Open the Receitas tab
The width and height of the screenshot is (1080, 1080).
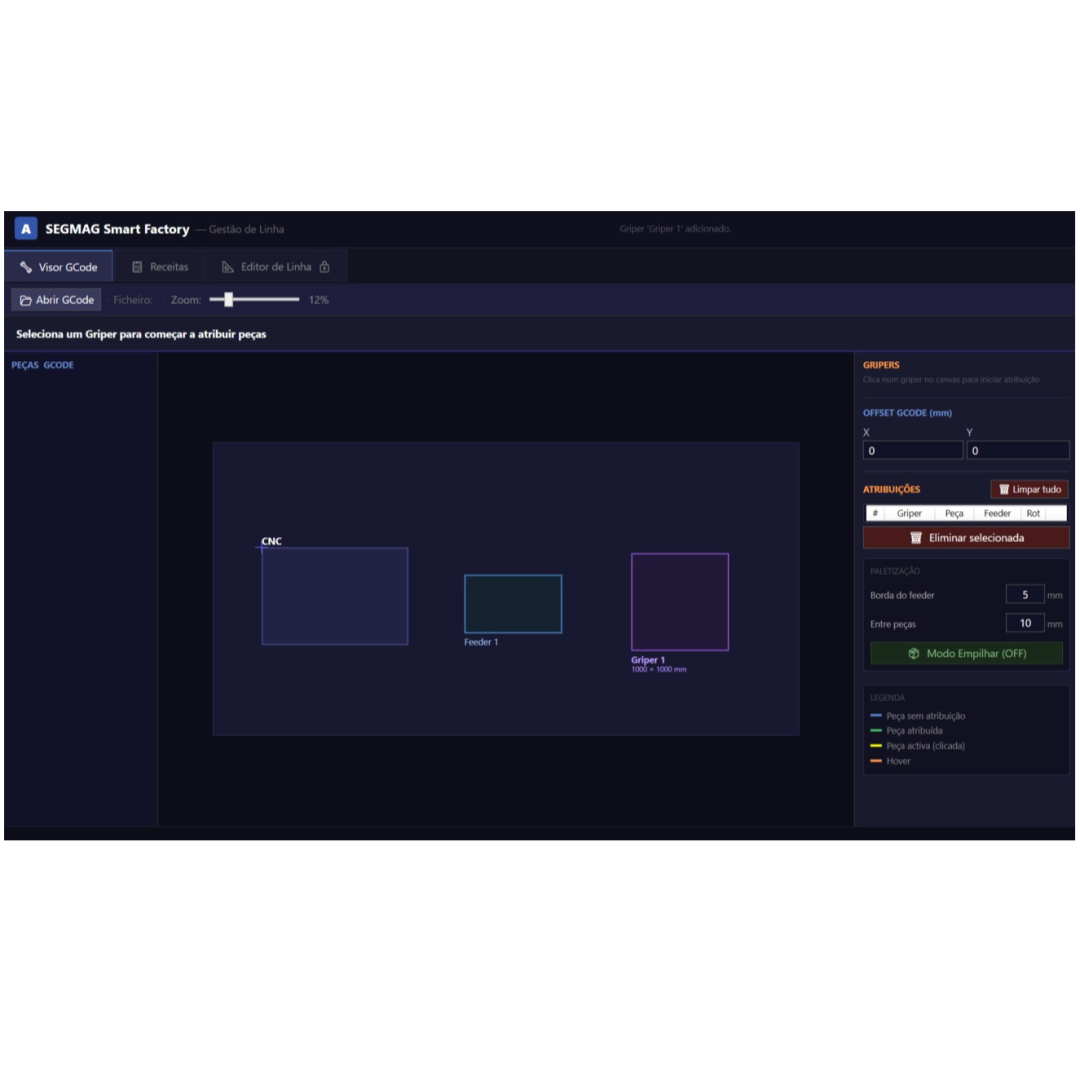160,267
